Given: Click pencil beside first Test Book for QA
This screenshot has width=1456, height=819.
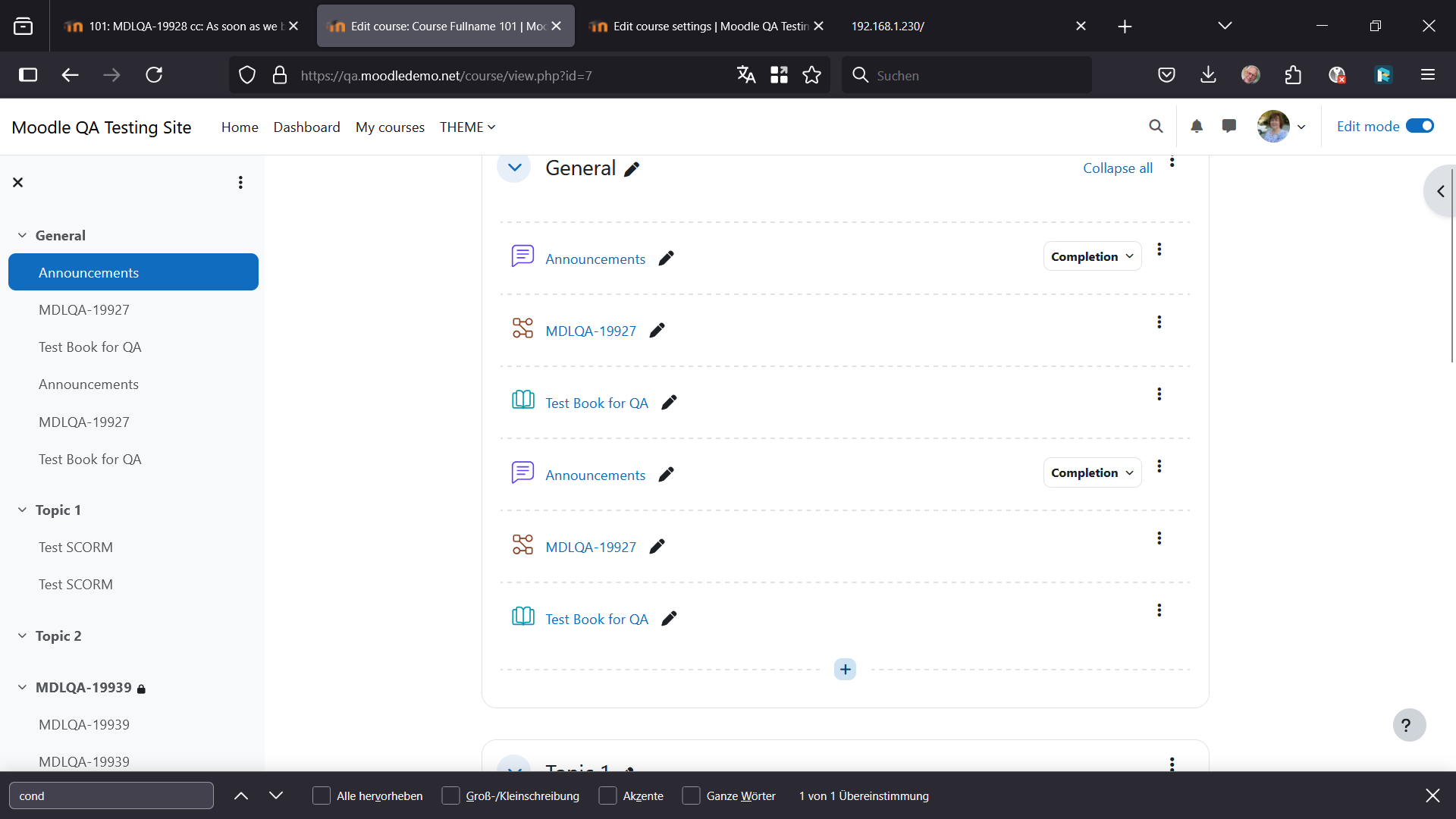Looking at the screenshot, I should pos(669,403).
